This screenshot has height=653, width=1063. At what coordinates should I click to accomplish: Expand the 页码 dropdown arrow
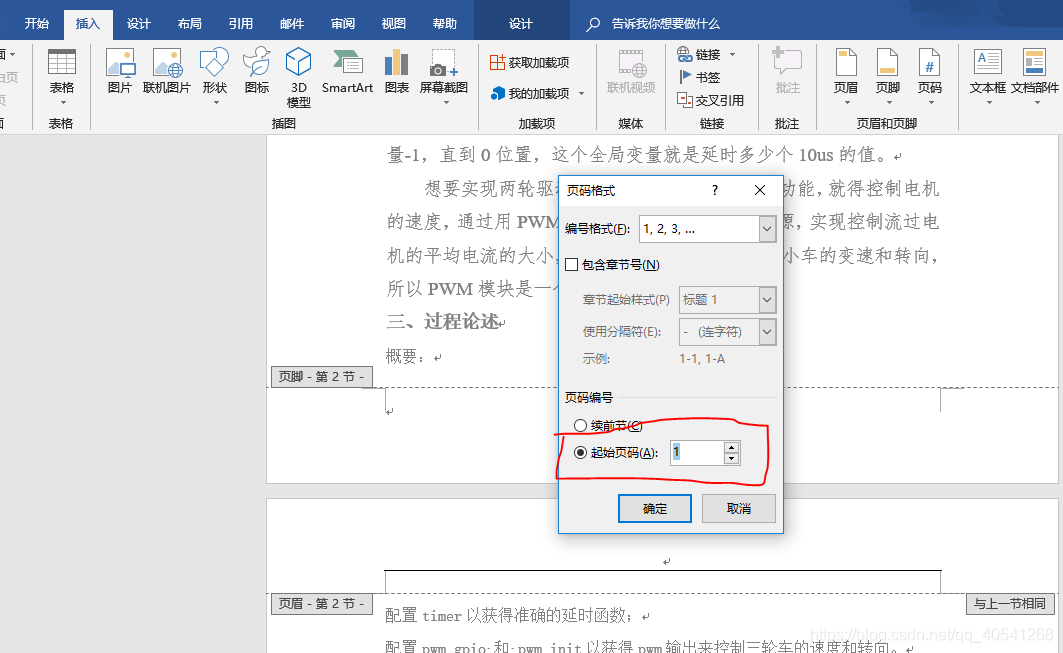(x=931, y=103)
